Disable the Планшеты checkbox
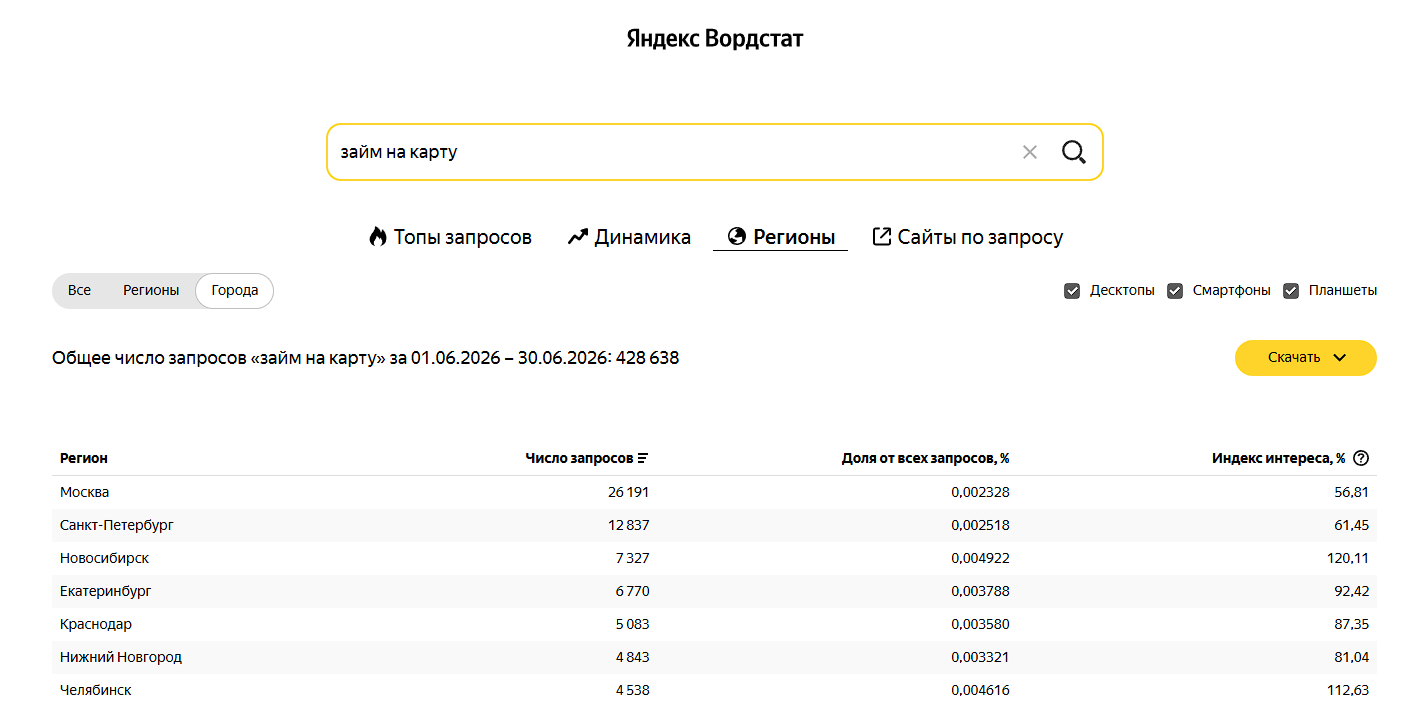Image resolution: width=1415 pixels, height=706 pixels. coord(1291,291)
